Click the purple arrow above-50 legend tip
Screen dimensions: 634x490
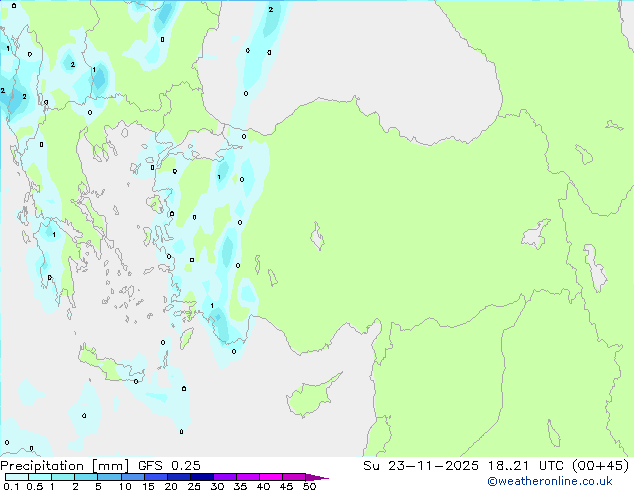coord(317,477)
